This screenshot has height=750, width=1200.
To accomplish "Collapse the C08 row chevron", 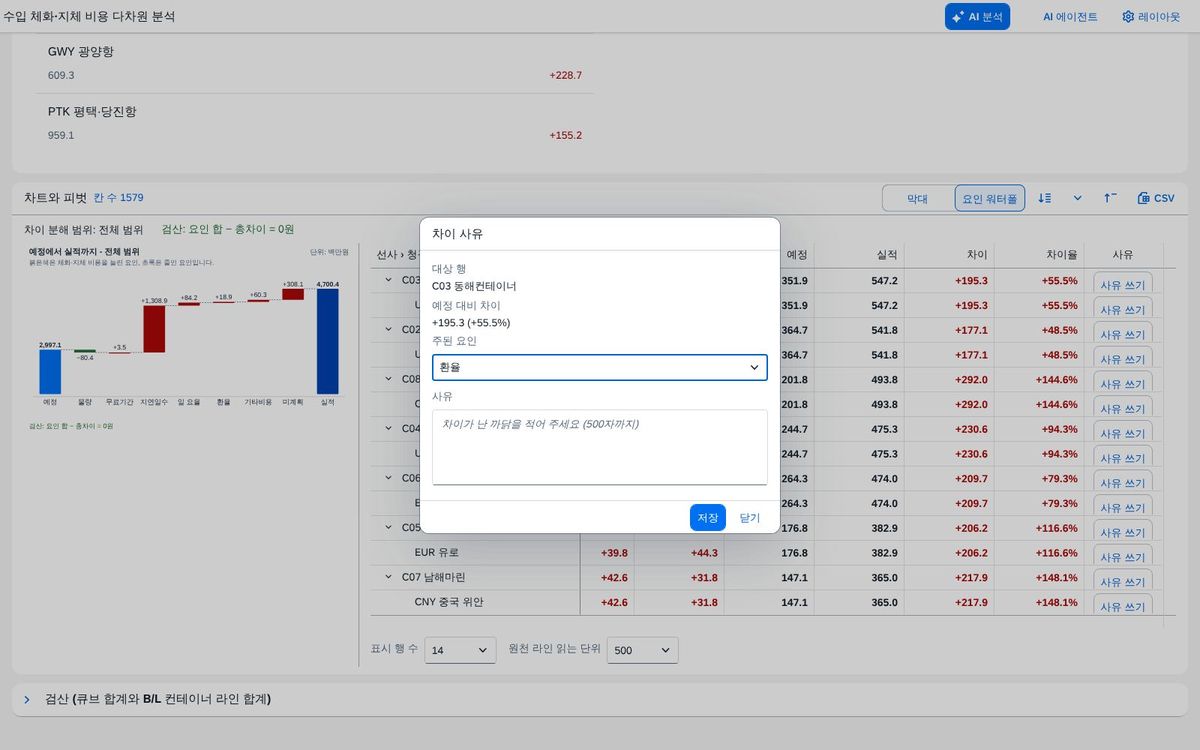I will [x=389, y=379].
